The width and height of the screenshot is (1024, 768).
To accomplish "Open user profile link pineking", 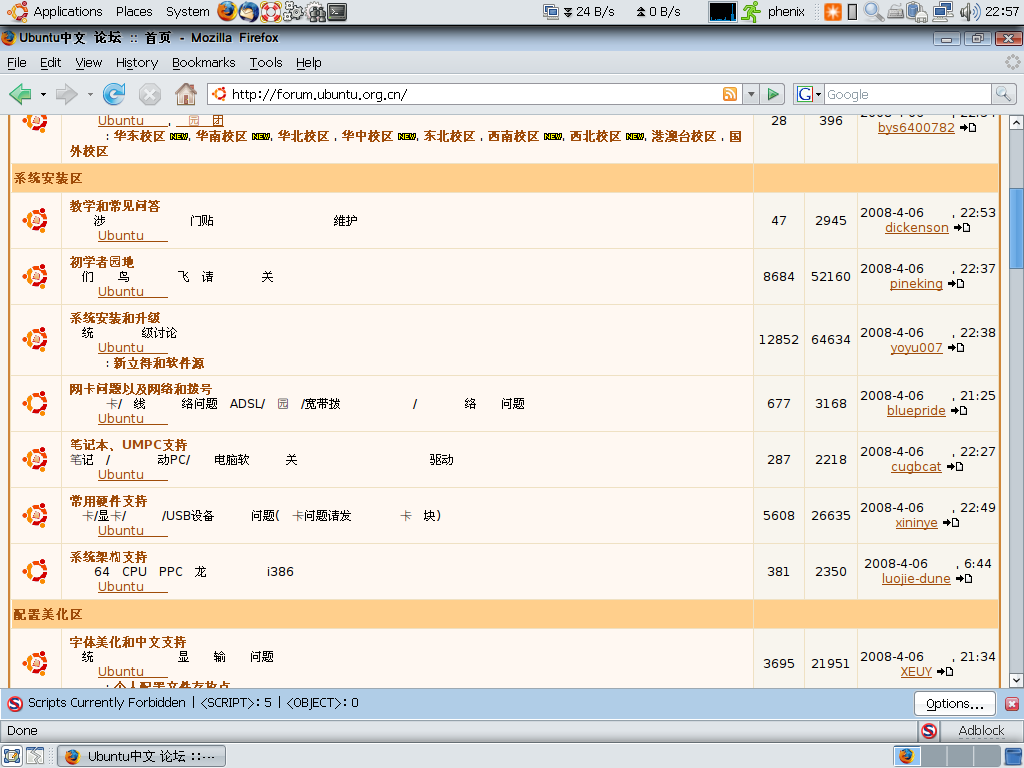I will [x=916, y=284].
